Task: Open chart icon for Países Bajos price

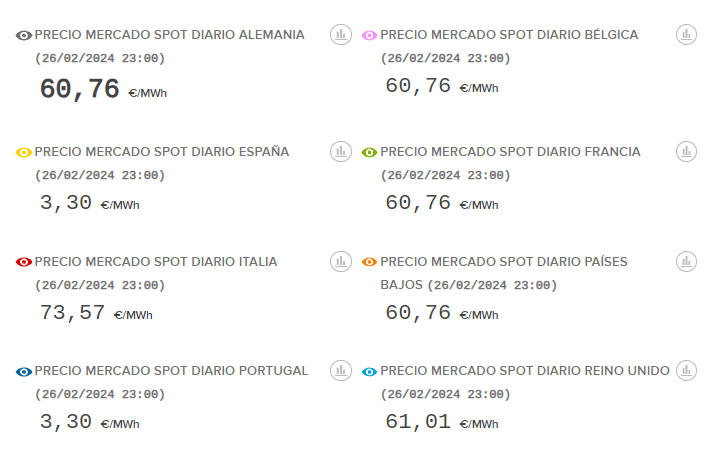Action: (x=686, y=262)
